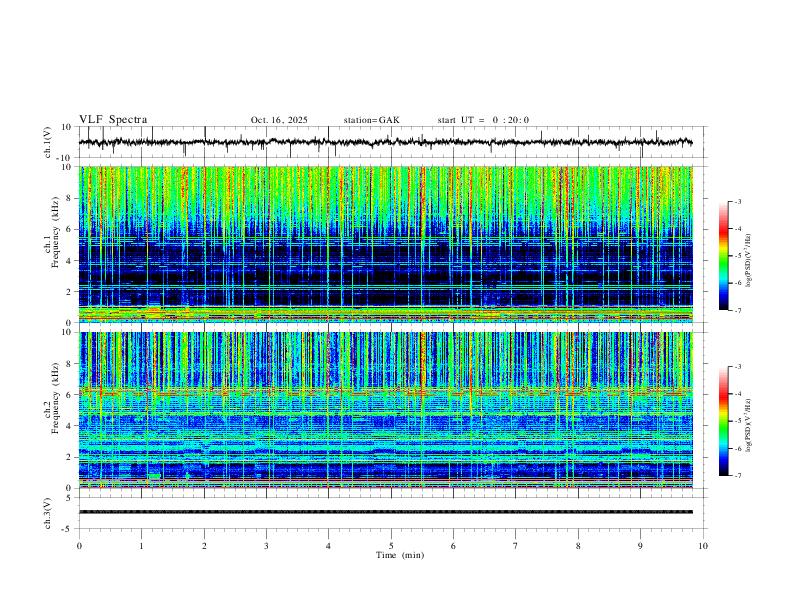
Task: Click the time axis tick label '2'
Action: point(204,546)
